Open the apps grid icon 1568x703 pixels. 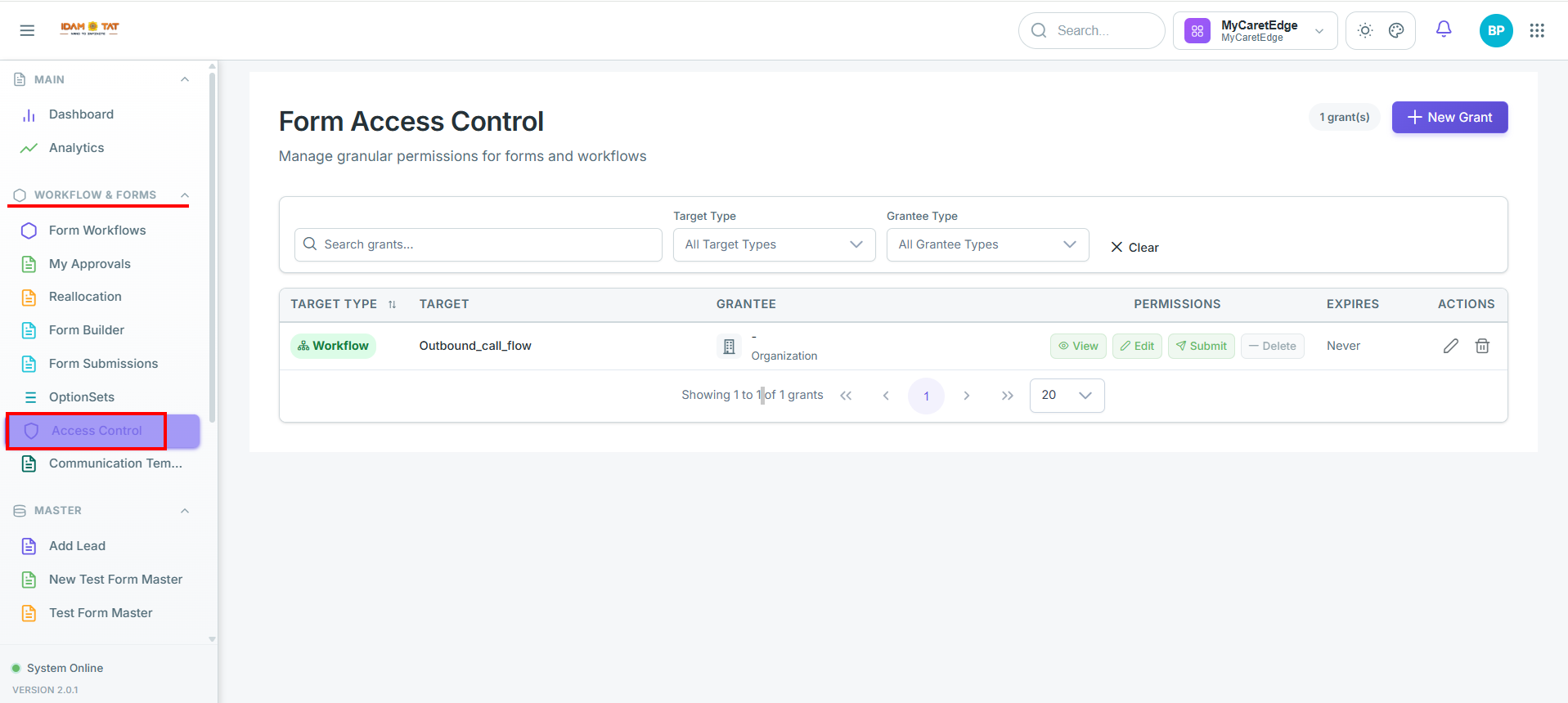(x=1537, y=30)
